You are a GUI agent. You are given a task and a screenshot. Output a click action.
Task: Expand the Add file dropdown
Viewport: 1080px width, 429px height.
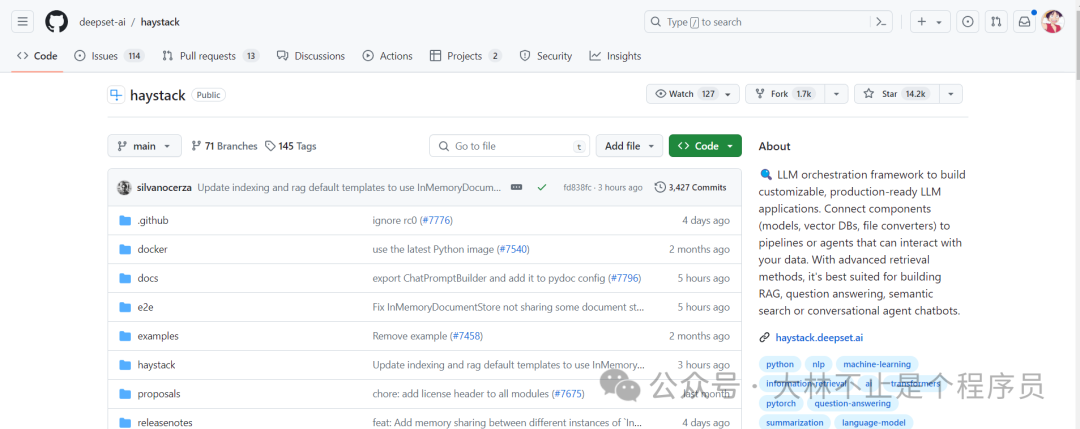[630, 146]
